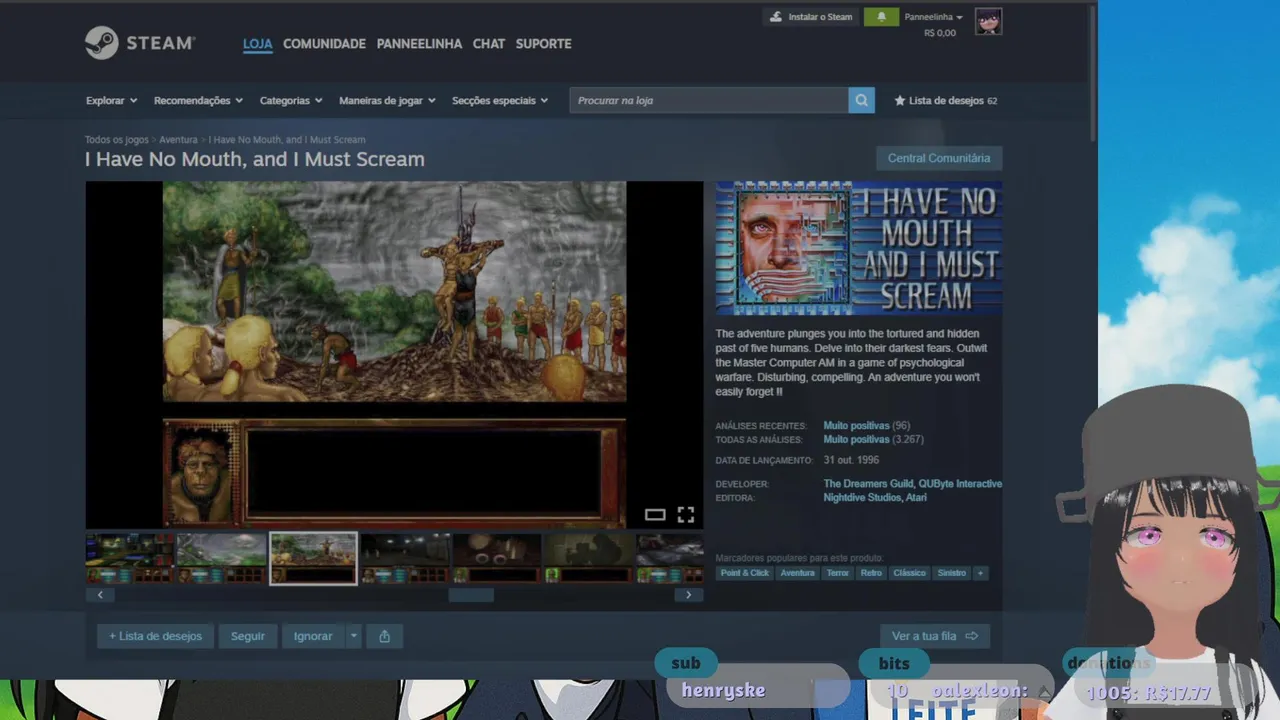Click the share icon button
The width and height of the screenshot is (1280, 720).
click(x=384, y=636)
